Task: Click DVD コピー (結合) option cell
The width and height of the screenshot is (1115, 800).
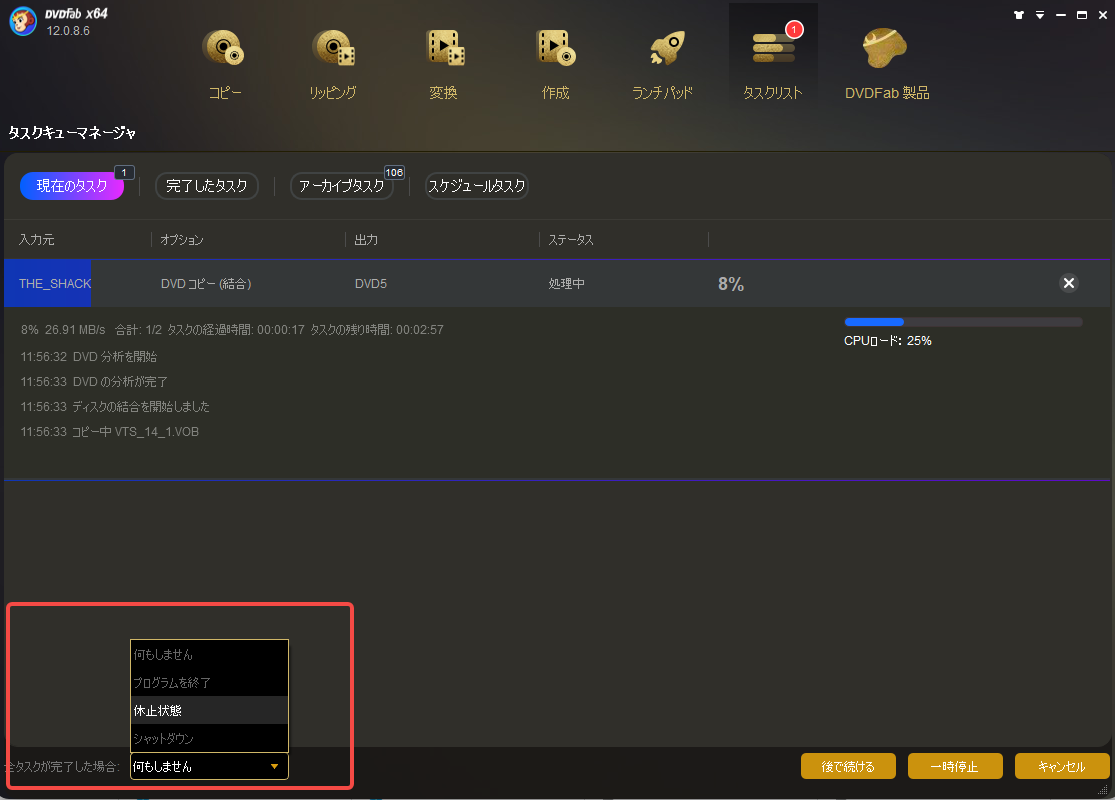Action: tap(206, 284)
